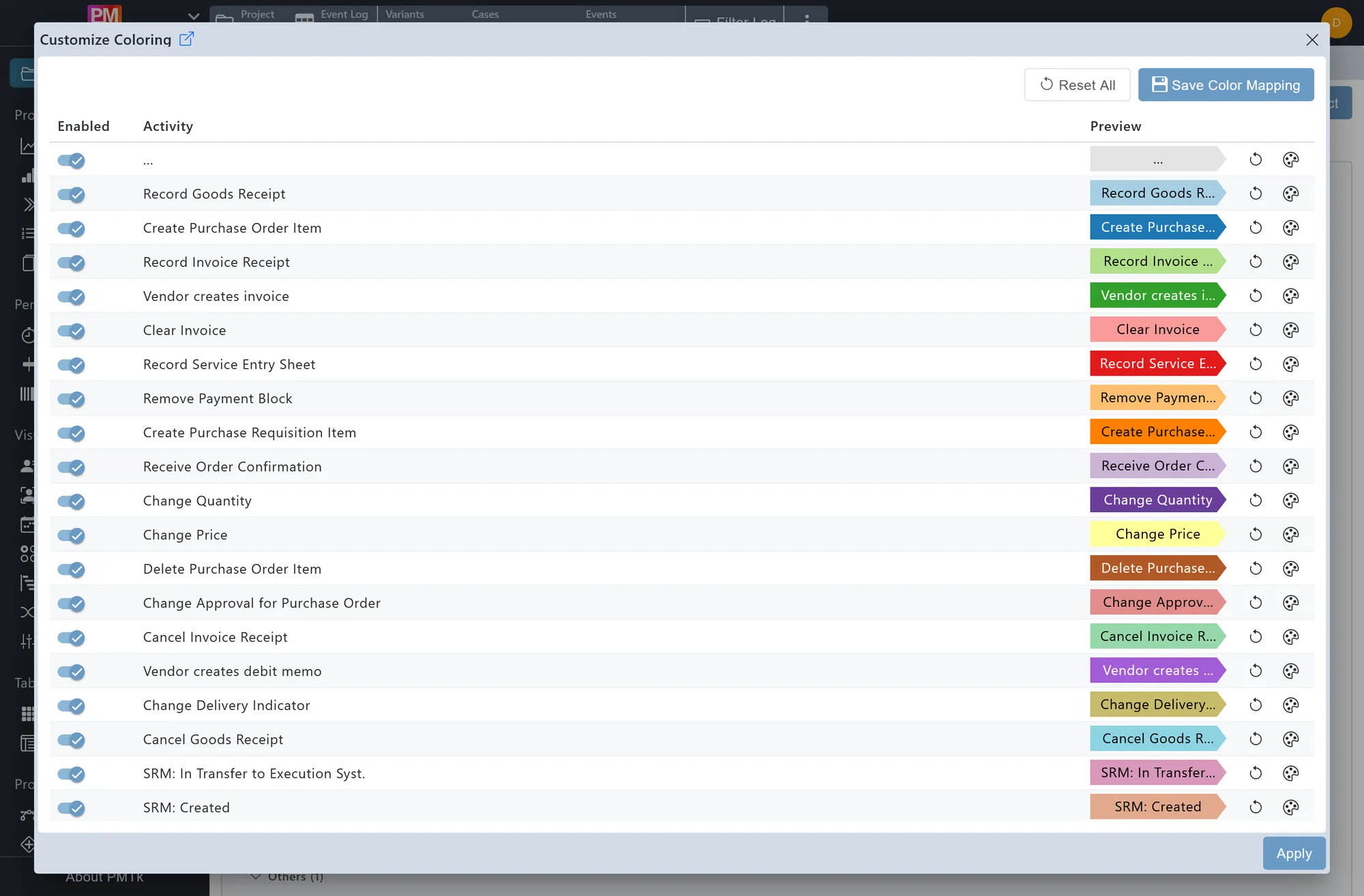
Task: Open color palette for Remove Payment Block
Action: tap(1290, 398)
